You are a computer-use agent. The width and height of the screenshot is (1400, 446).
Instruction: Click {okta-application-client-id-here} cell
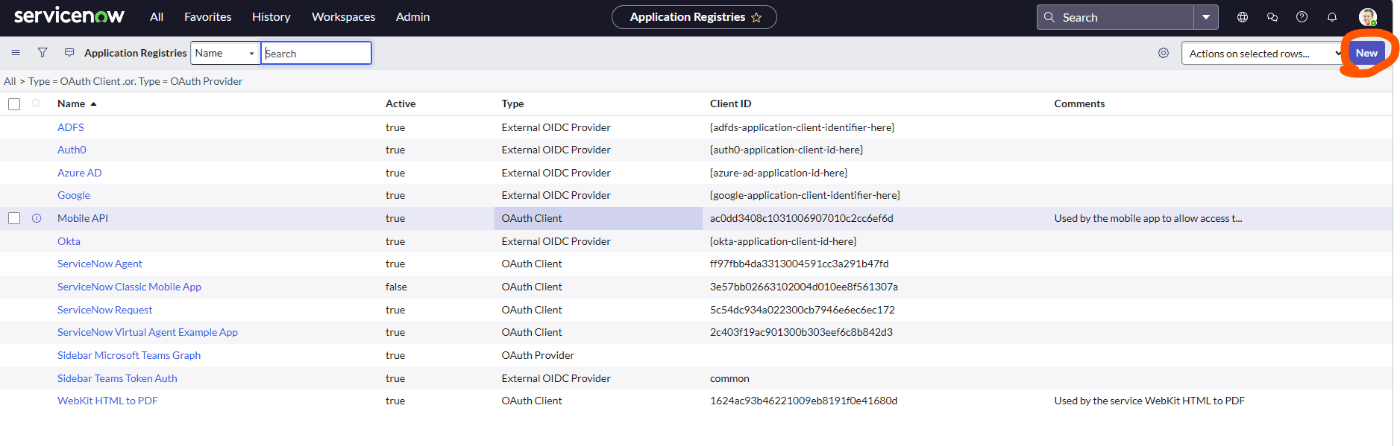[785, 241]
